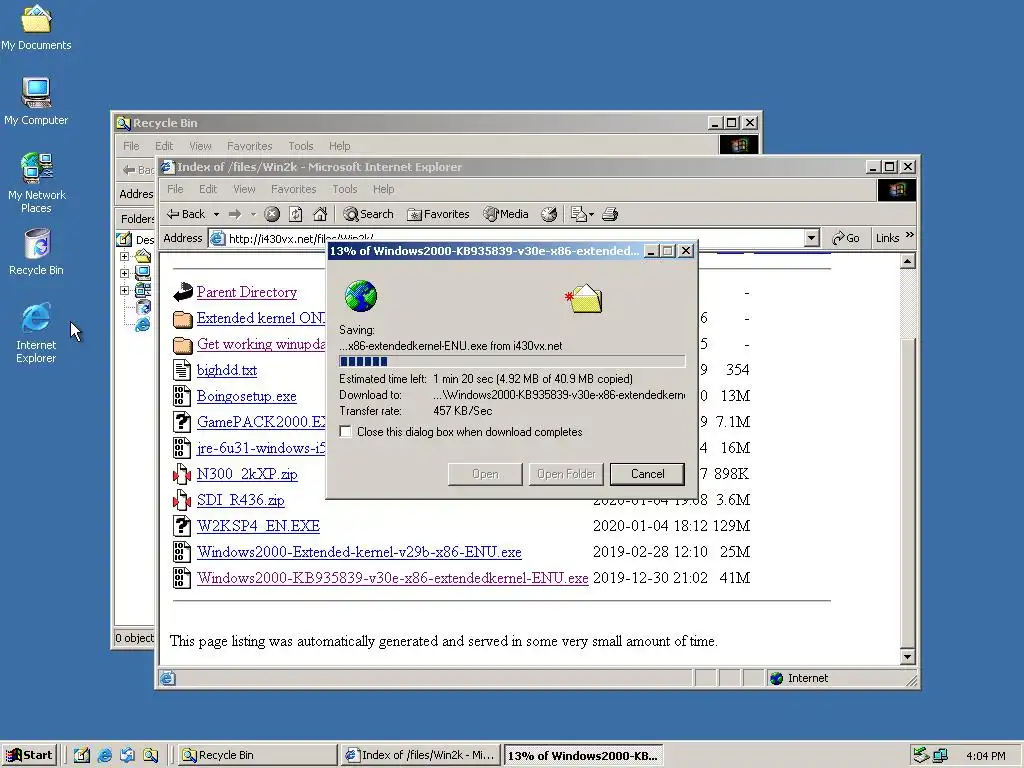Viewport: 1024px width, 768px height.
Task: Click folder icon beside Extended kernel link
Action: click(182, 319)
